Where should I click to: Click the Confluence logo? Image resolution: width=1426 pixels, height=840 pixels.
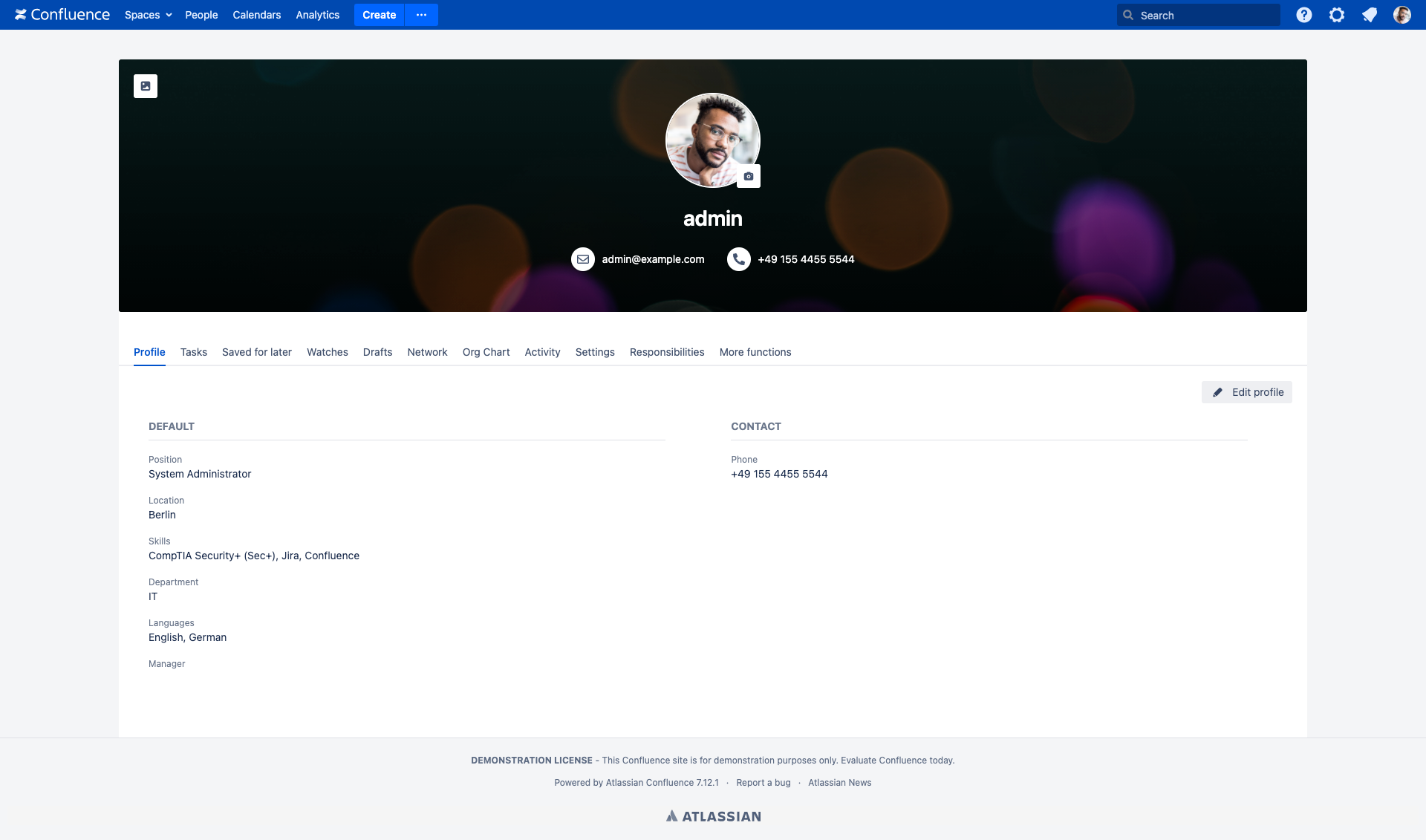[x=62, y=14]
